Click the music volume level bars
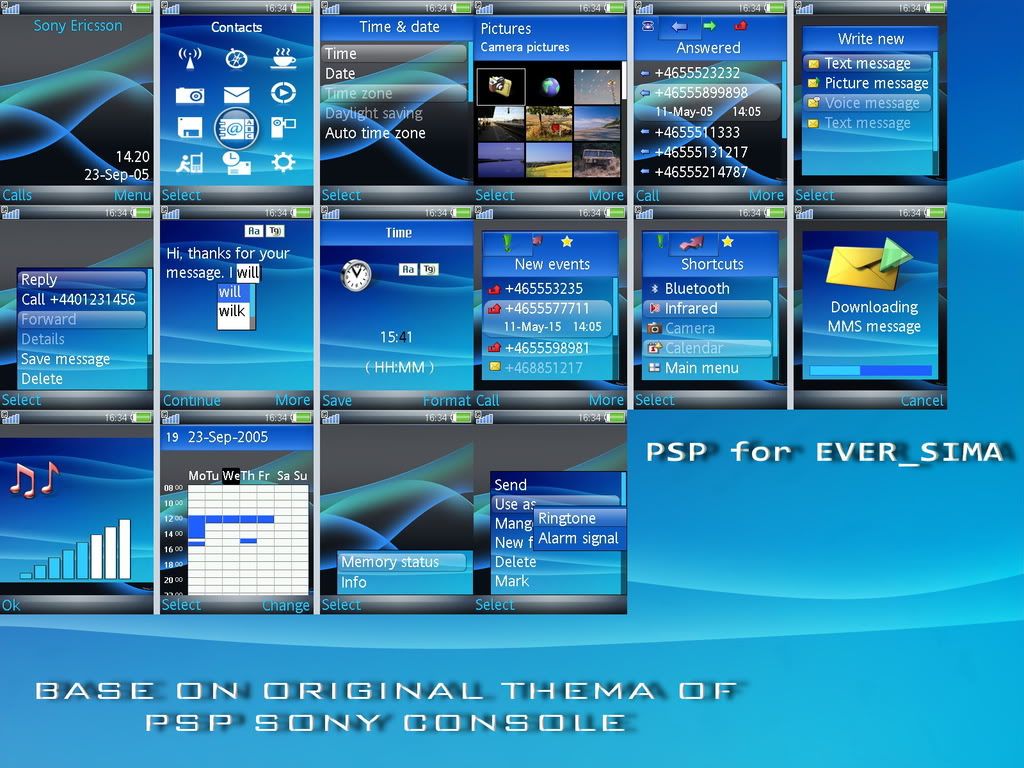 pyautogui.click(x=76, y=549)
